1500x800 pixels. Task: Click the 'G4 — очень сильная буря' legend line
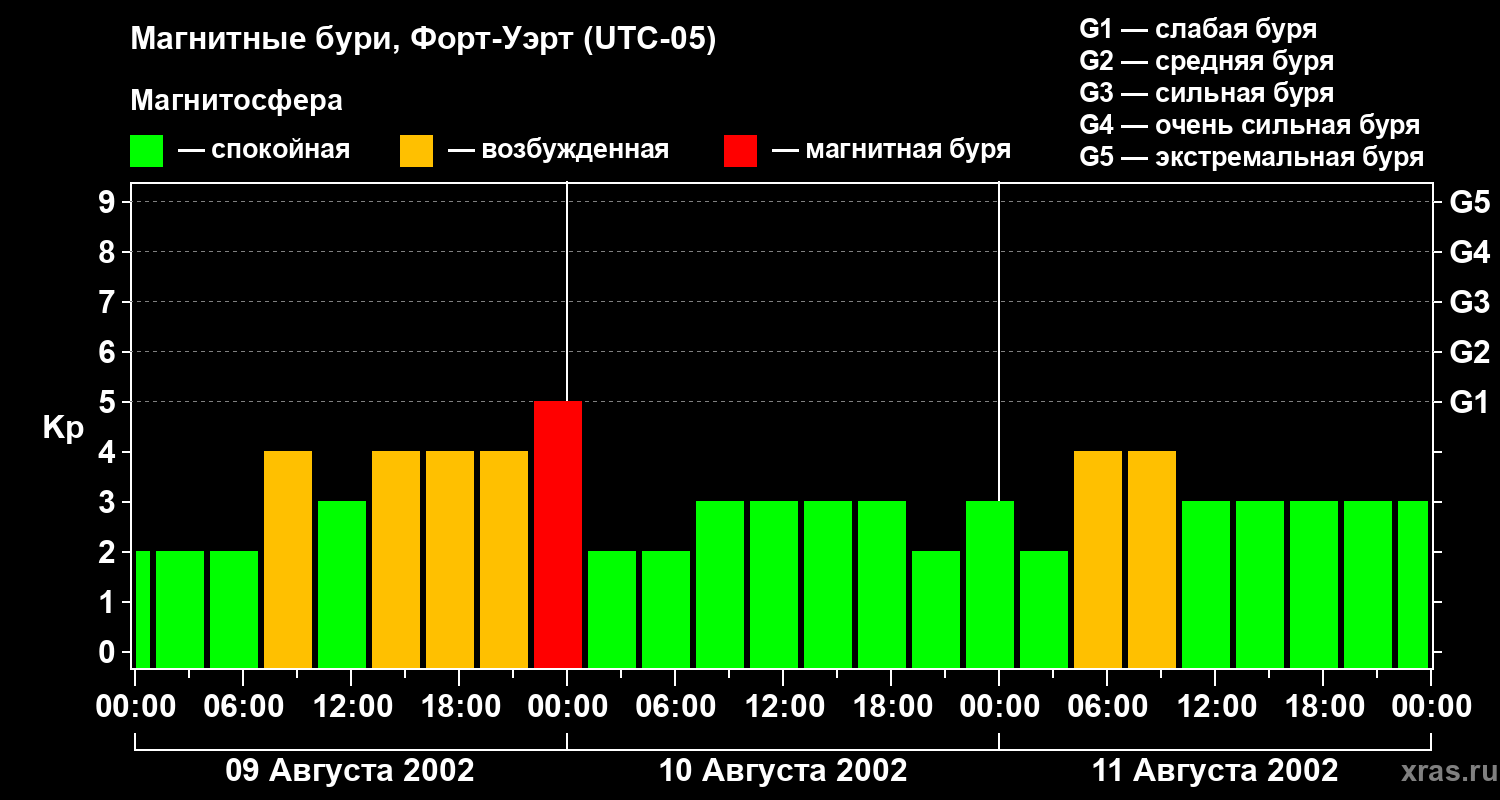(1249, 125)
